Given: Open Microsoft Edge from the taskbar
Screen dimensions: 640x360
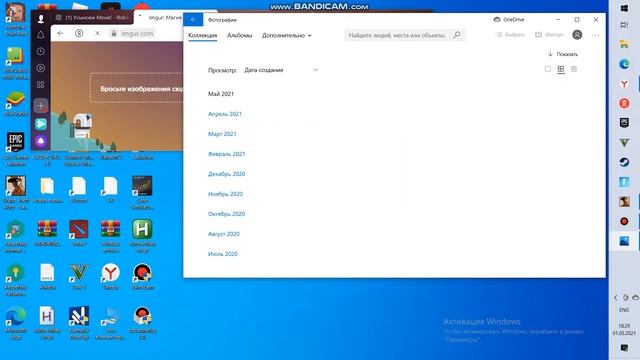Looking at the screenshot, I should point(624,64).
